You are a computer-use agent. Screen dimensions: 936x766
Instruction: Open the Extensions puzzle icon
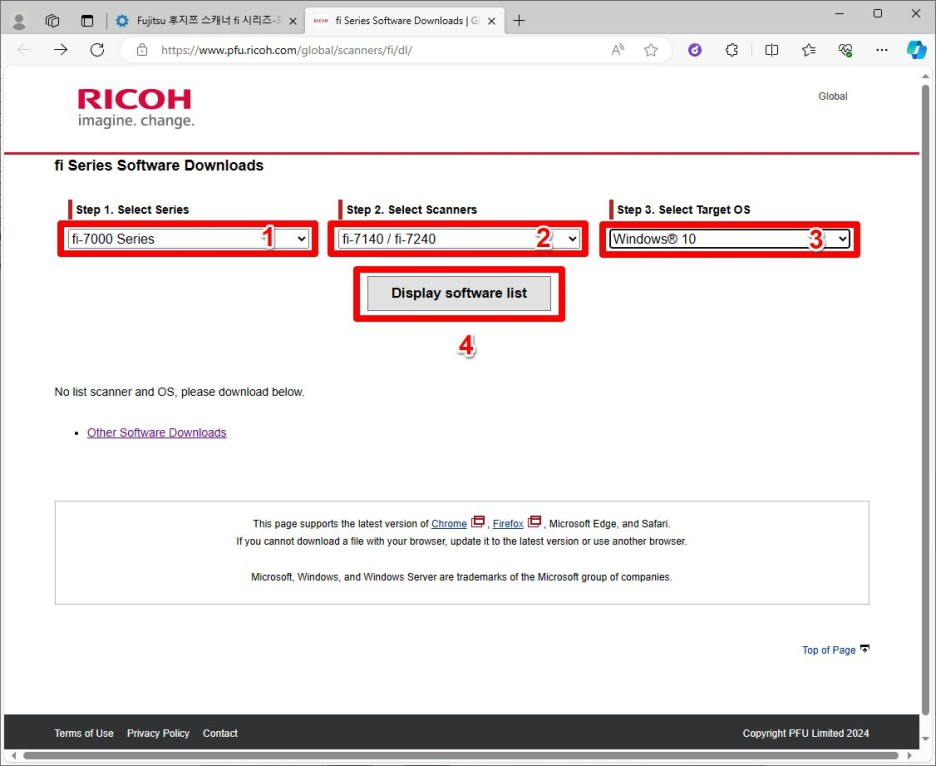[x=732, y=50]
